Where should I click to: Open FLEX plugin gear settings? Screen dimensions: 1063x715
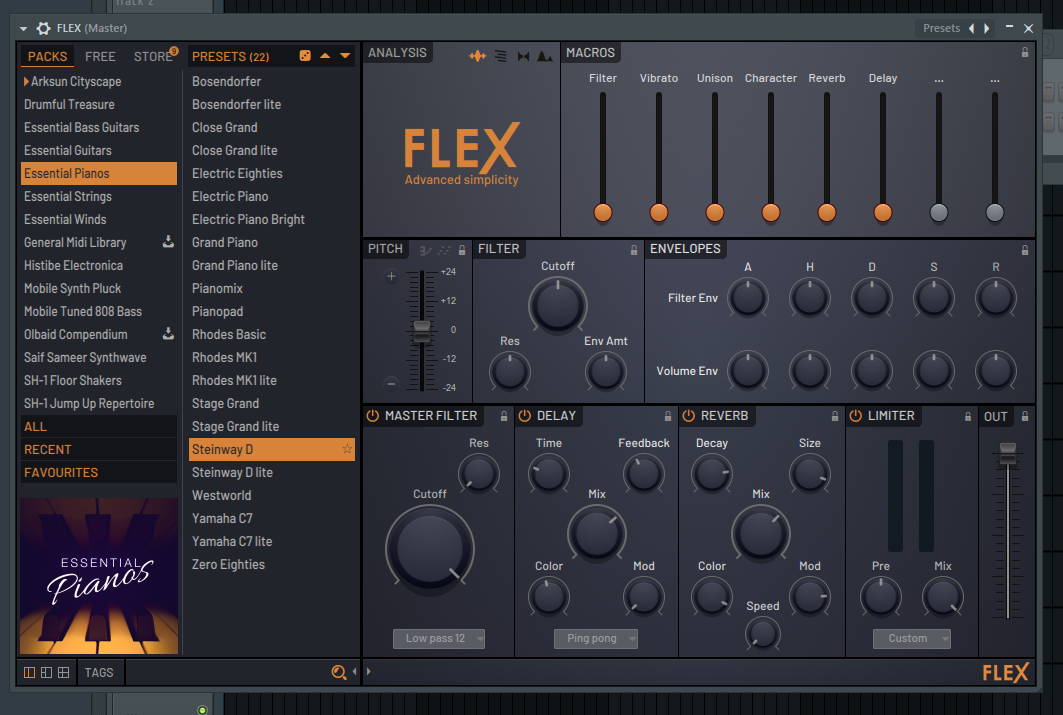[x=43, y=28]
